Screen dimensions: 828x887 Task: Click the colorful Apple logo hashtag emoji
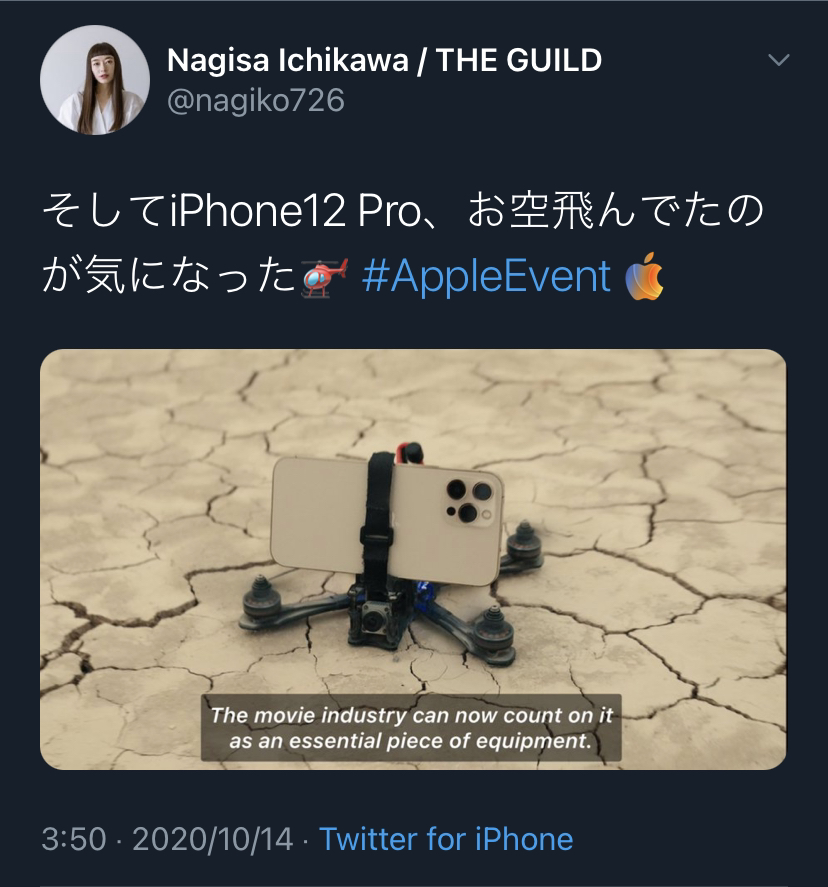(x=644, y=276)
